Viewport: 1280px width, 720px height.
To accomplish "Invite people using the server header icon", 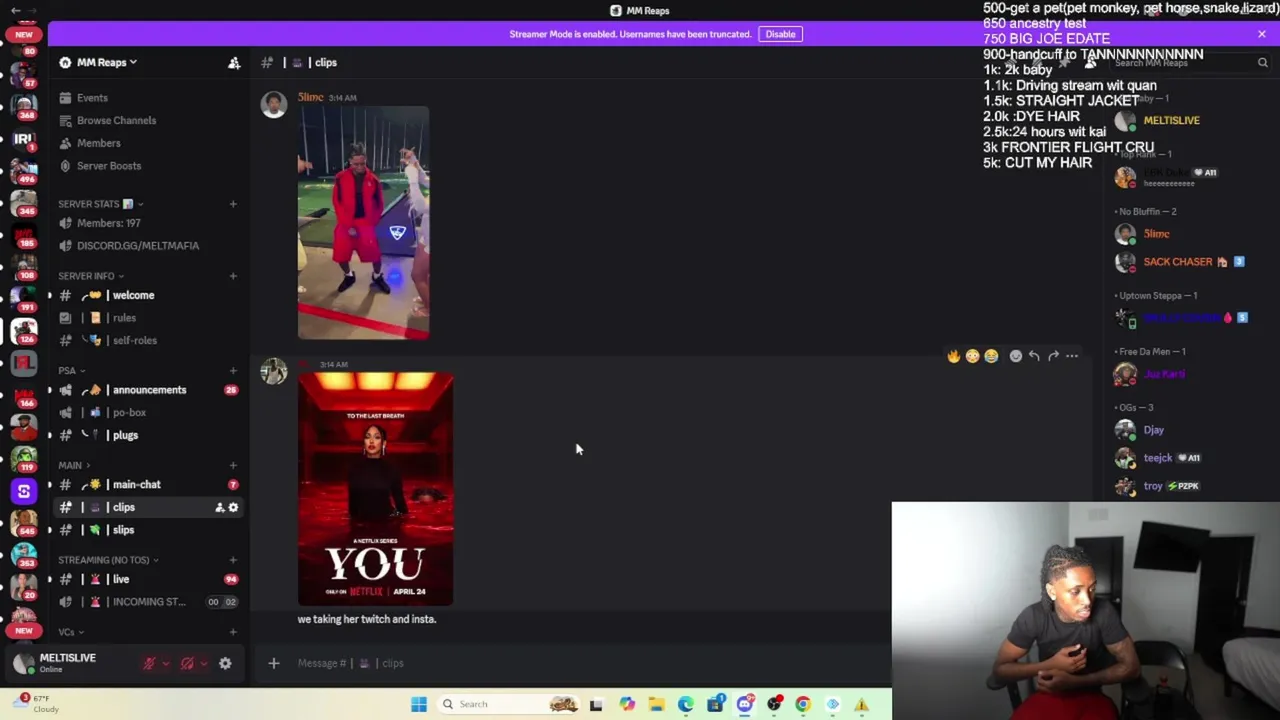I will coord(234,62).
